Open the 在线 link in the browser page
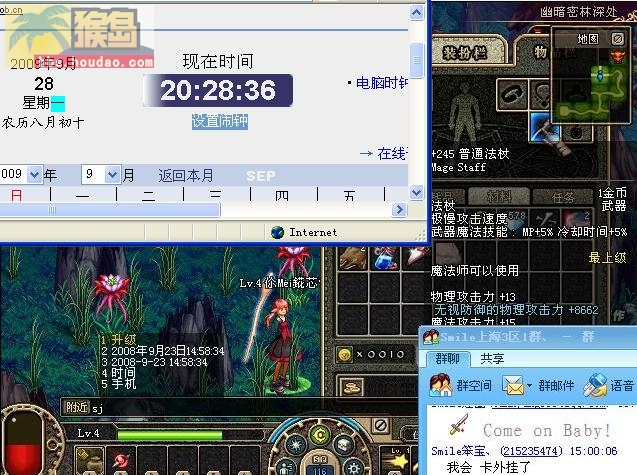The image size is (637, 475). [x=392, y=154]
